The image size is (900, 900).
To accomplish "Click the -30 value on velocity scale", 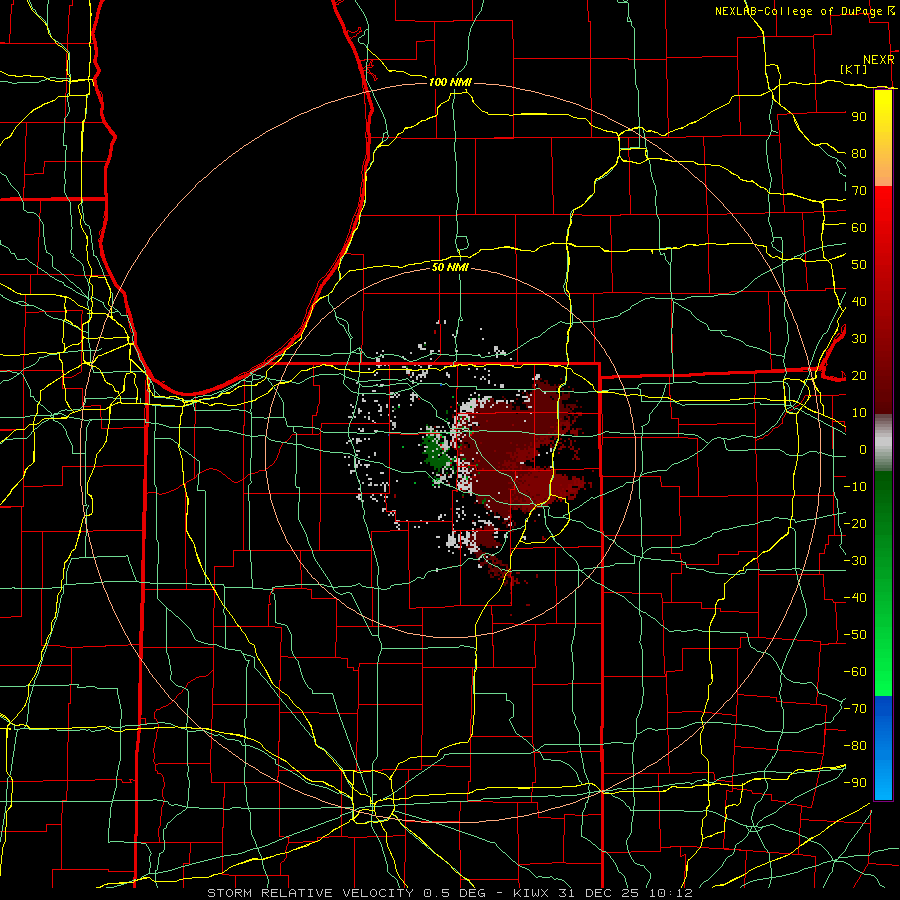I will [x=855, y=561].
